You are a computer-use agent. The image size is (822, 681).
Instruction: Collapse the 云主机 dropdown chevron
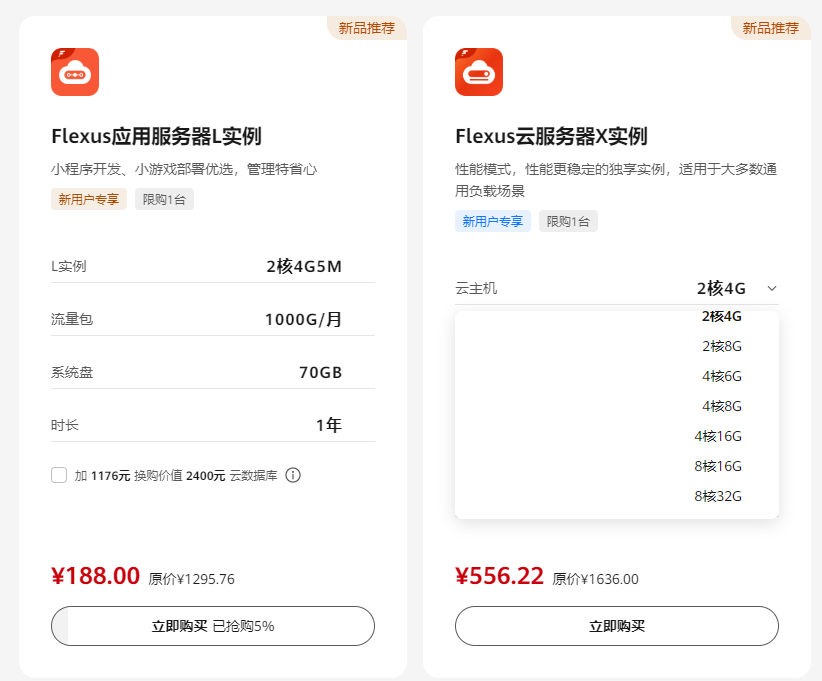(772, 288)
